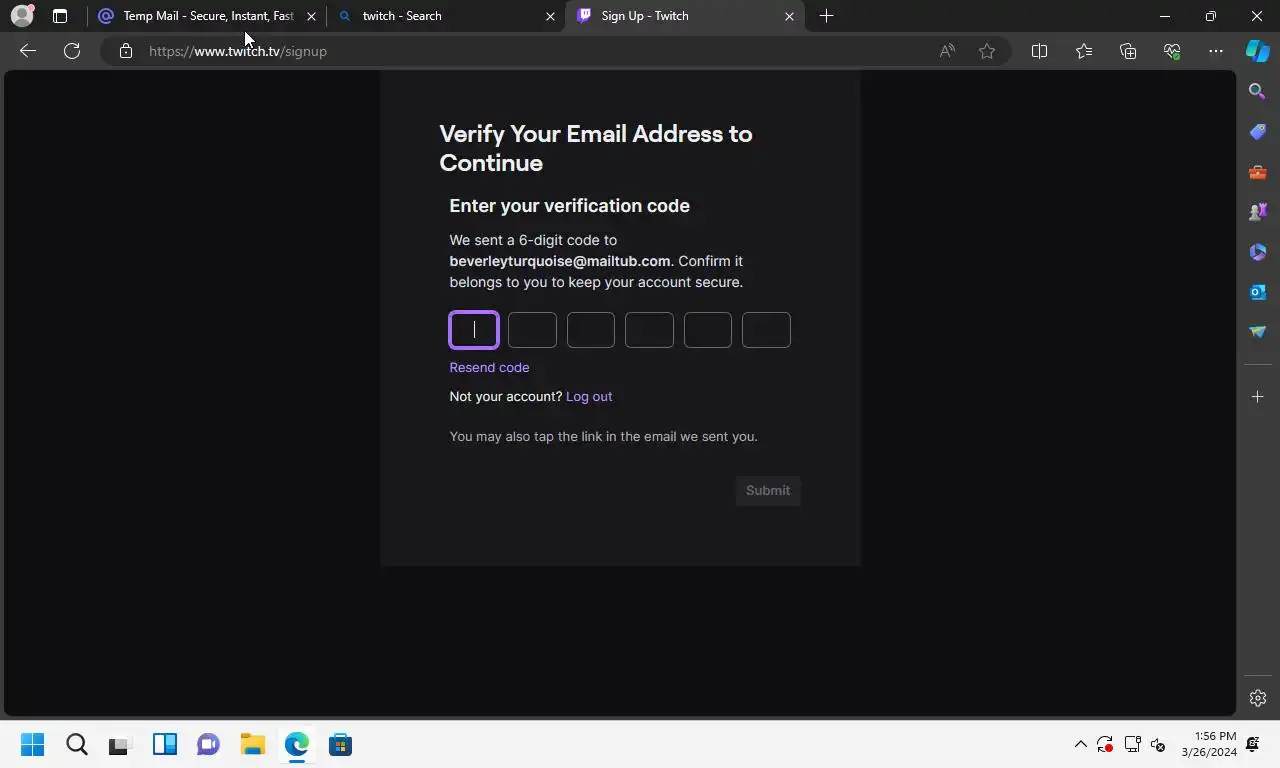
Task: Open sidebar settings gear
Action: 1258,698
